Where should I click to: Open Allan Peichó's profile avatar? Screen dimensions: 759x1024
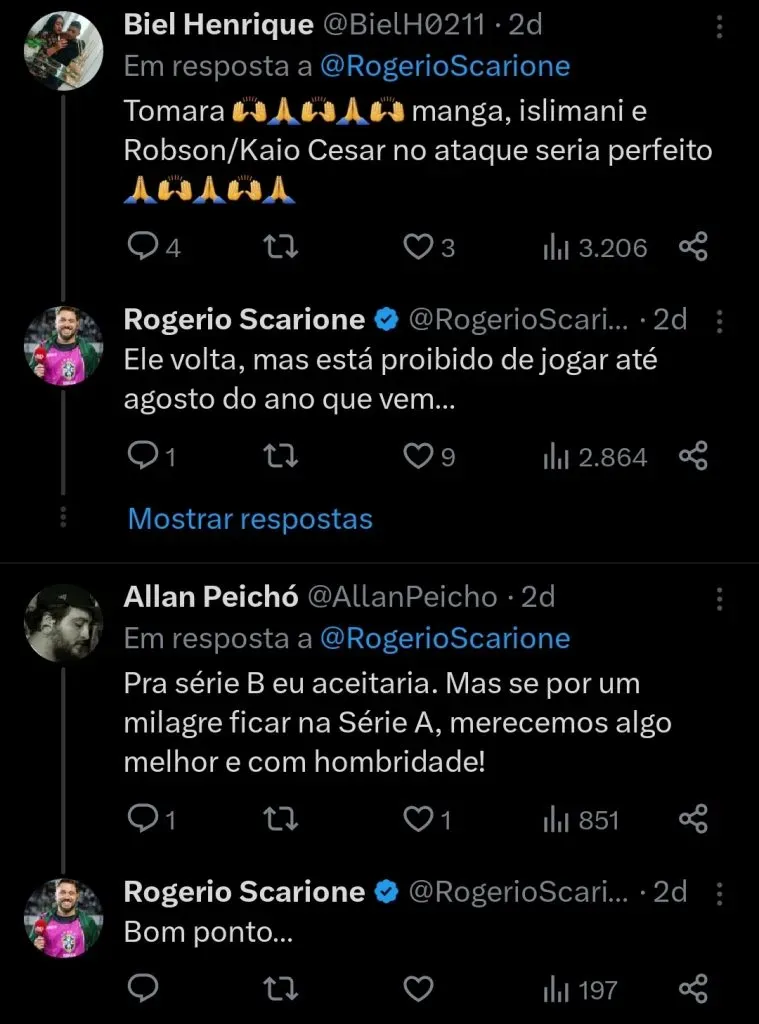(x=63, y=623)
